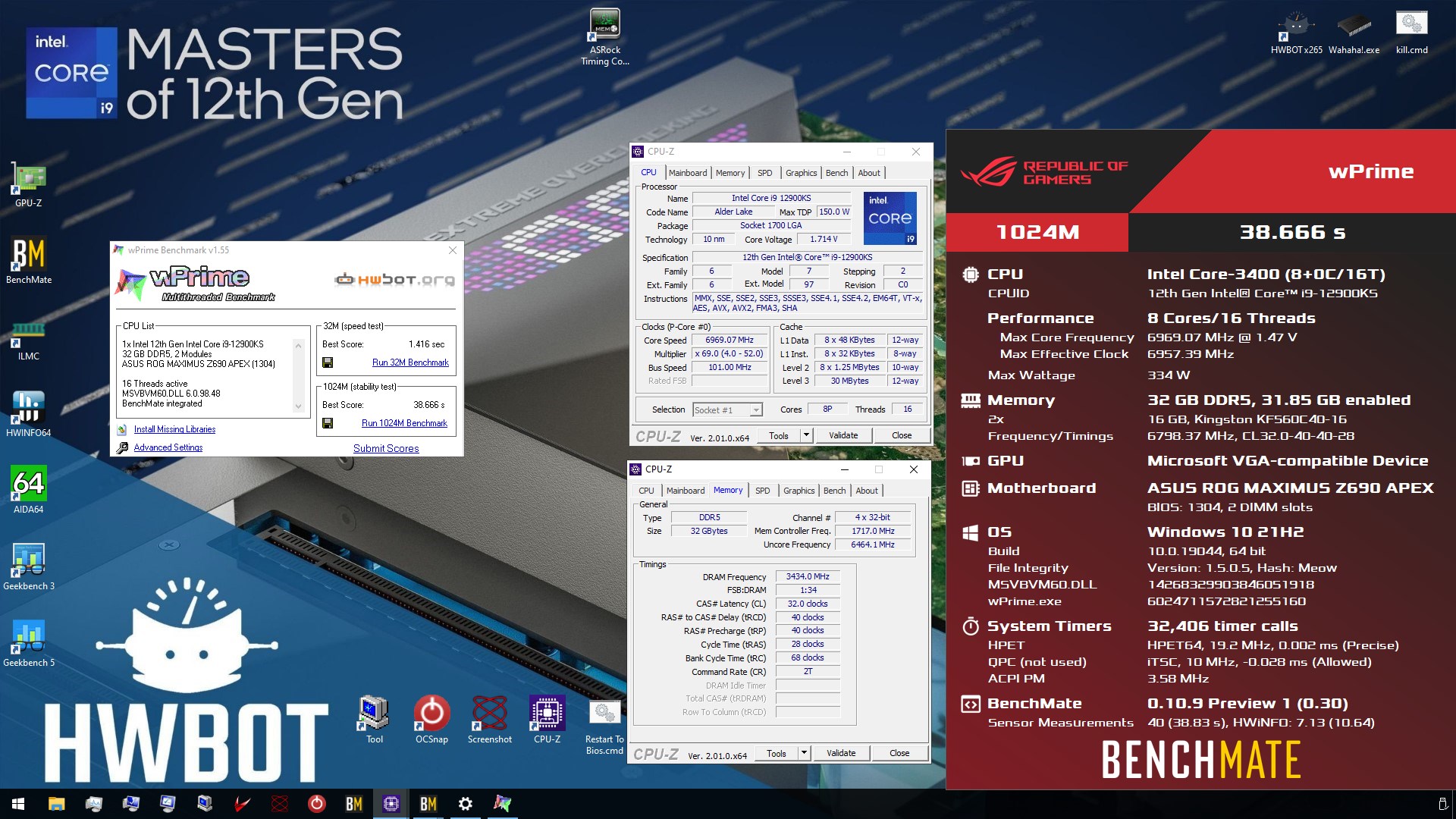Image resolution: width=1456 pixels, height=819 pixels.
Task: Open the Screenshot desktop shortcut
Action: (490, 720)
